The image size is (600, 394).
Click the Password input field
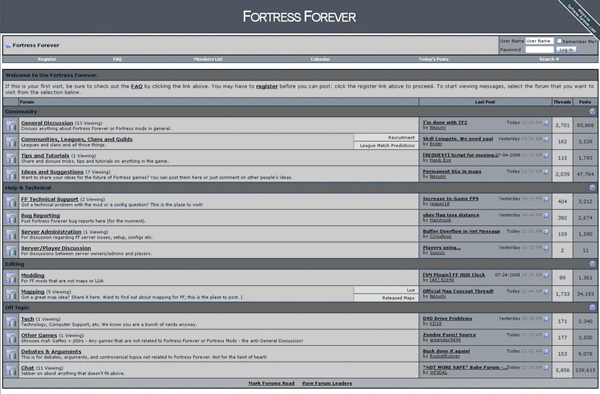(x=539, y=50)
